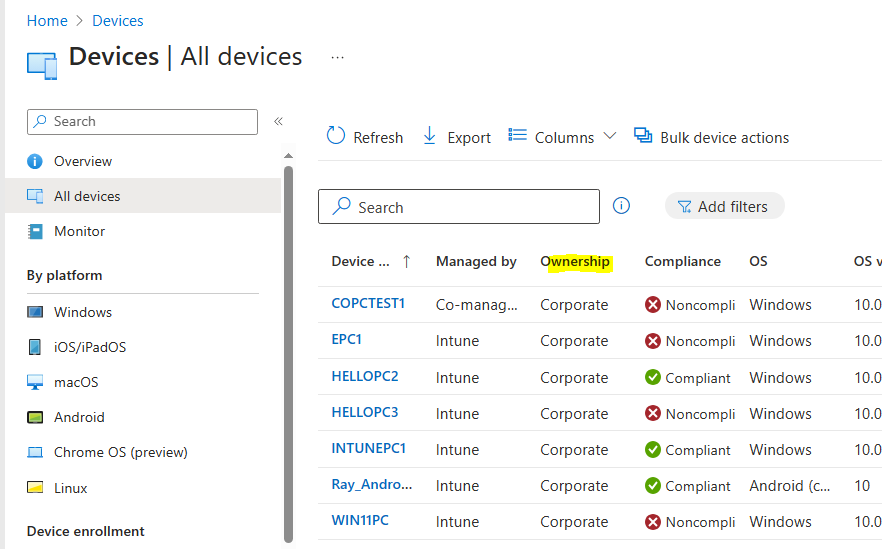Sort by Device name arrow
This screenshot has width=882, height=549.
coord(407,262)
